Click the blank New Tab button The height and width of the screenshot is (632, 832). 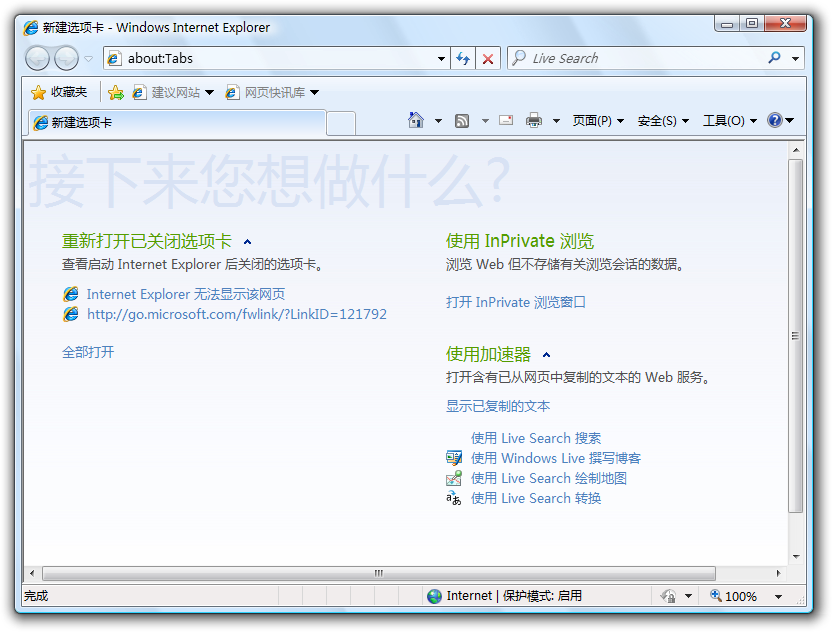pos(341,124)
